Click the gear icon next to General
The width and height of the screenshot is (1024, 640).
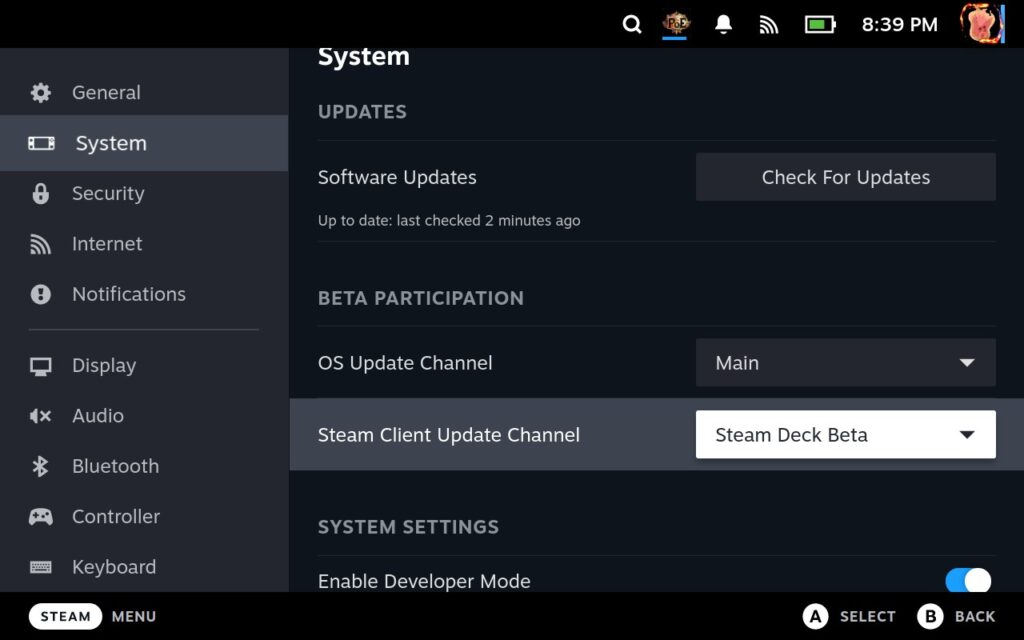(x=40, y=93)
